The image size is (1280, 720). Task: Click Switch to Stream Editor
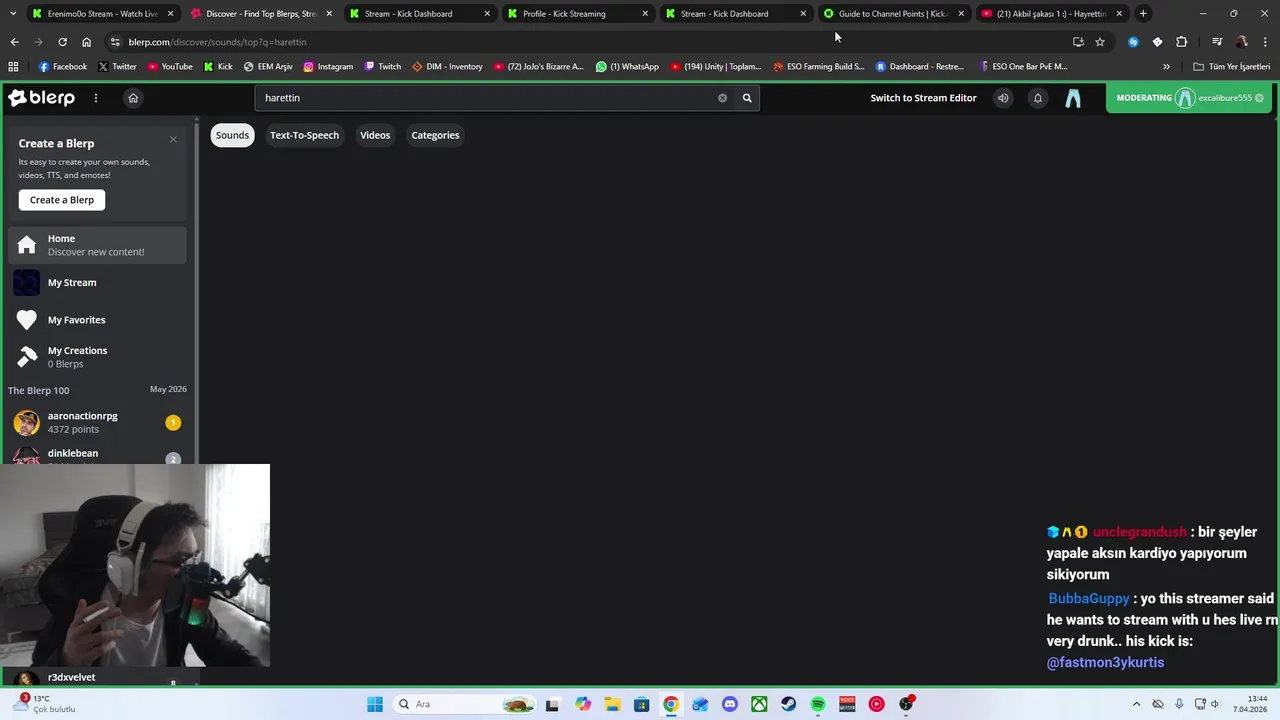click(923, 98)
